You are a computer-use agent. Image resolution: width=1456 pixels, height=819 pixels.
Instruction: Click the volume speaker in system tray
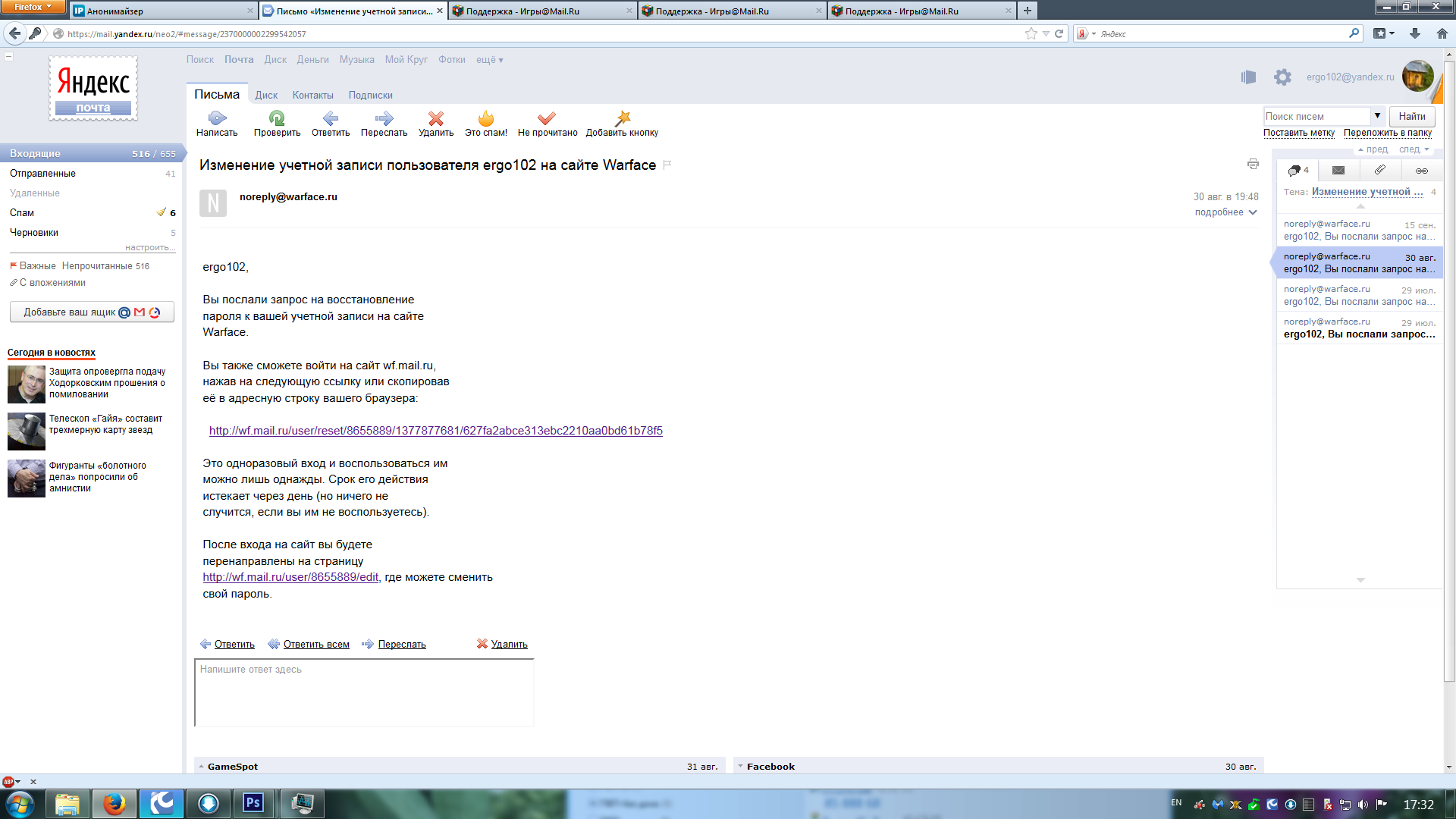point(1363,805)
